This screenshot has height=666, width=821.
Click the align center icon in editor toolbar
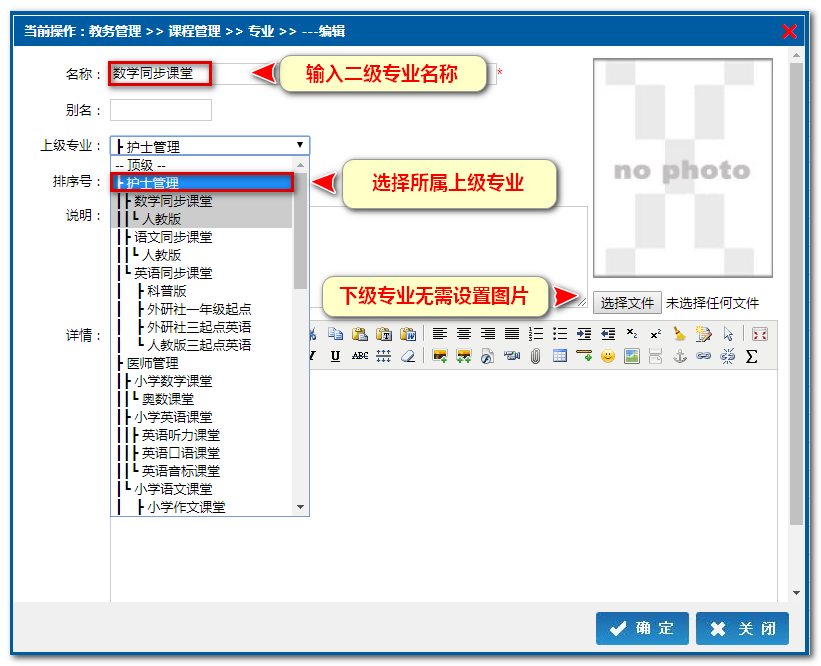pos(464,334)
